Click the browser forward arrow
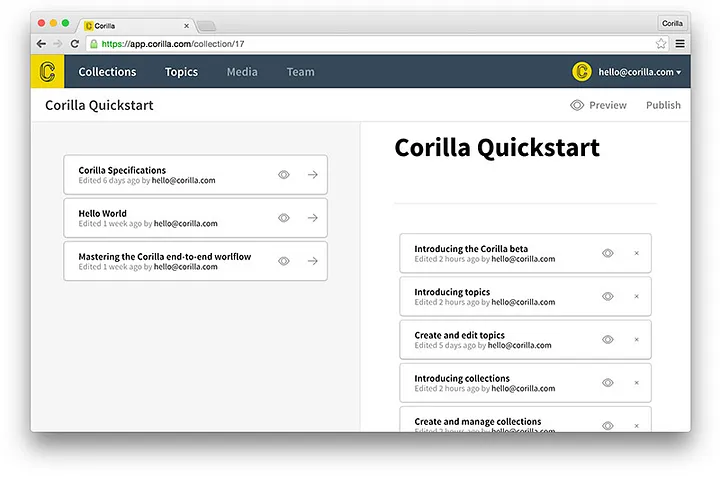This screenshot has width=720, height=480. tap(58, 44)
